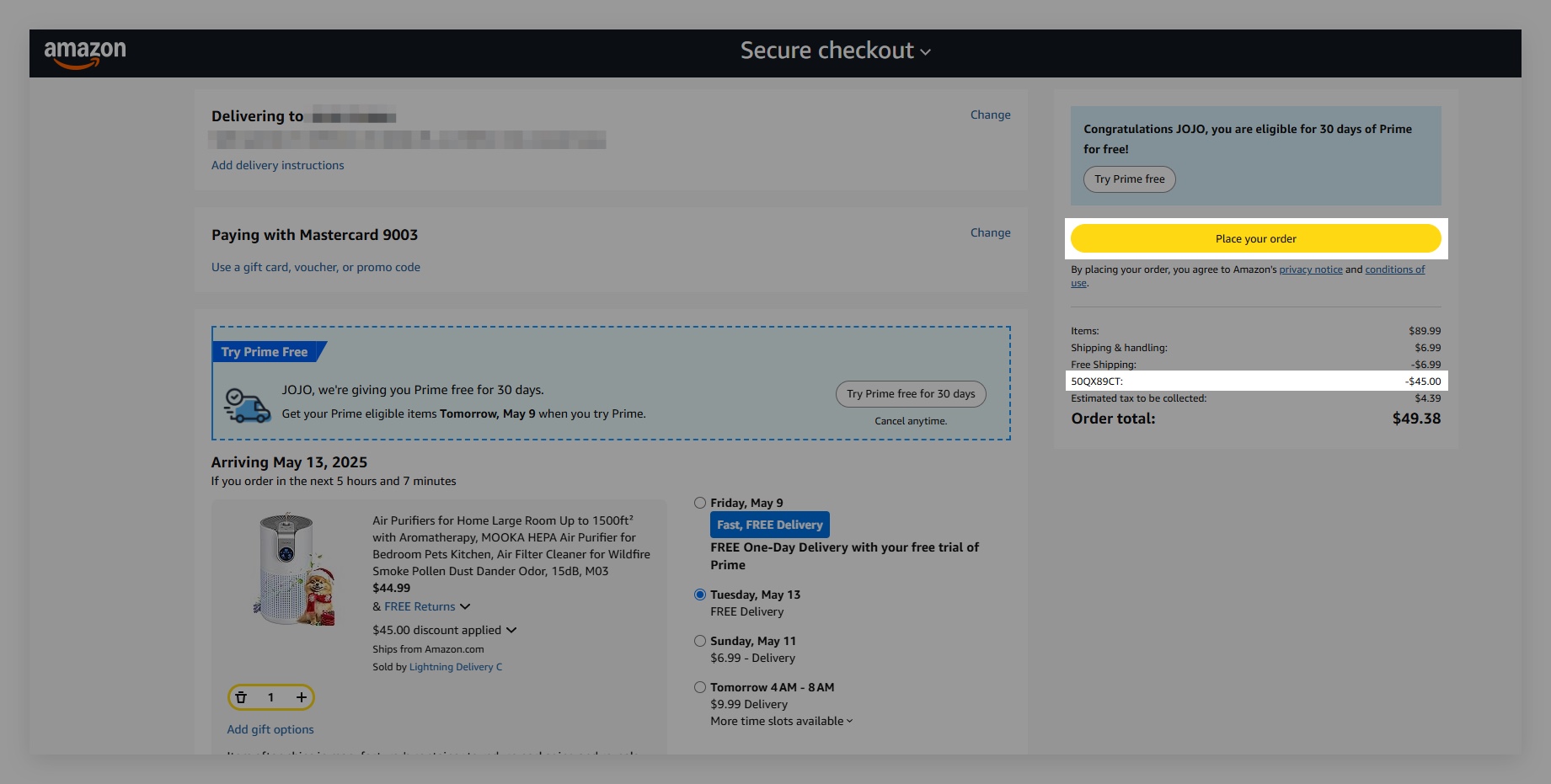Screen dimensions: 1551x784
Task: Click the Air Purifiers product title text
Action: coord(511,546)
